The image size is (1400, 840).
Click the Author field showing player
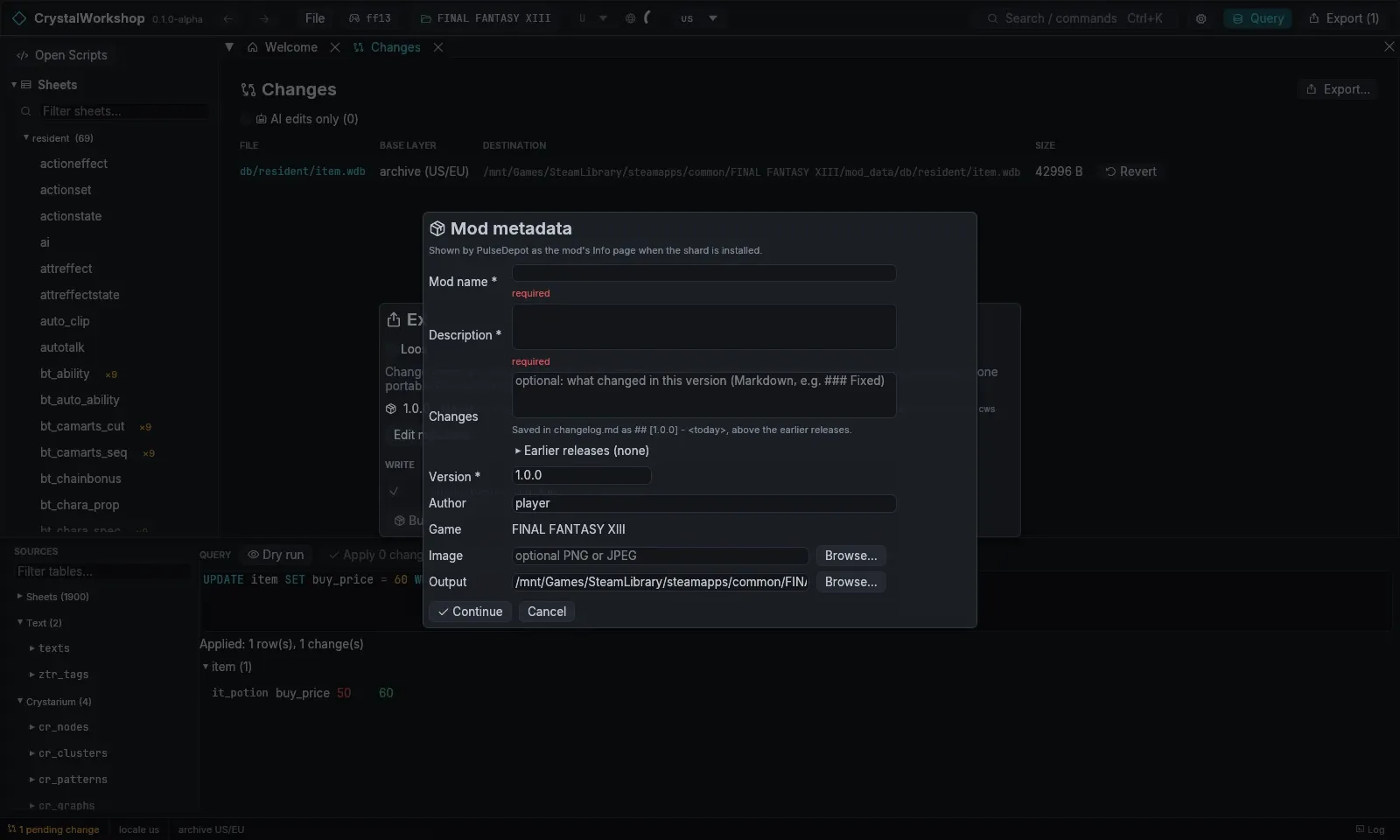pos(703,503)
